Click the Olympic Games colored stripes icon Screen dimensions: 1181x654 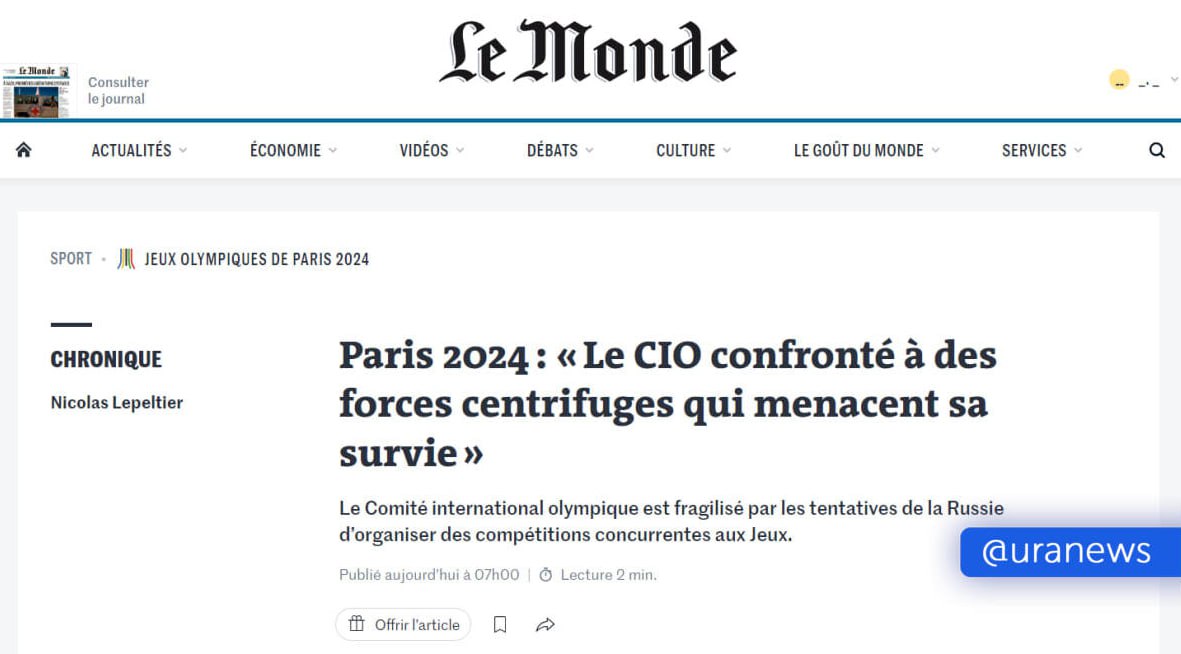[126, 259]
